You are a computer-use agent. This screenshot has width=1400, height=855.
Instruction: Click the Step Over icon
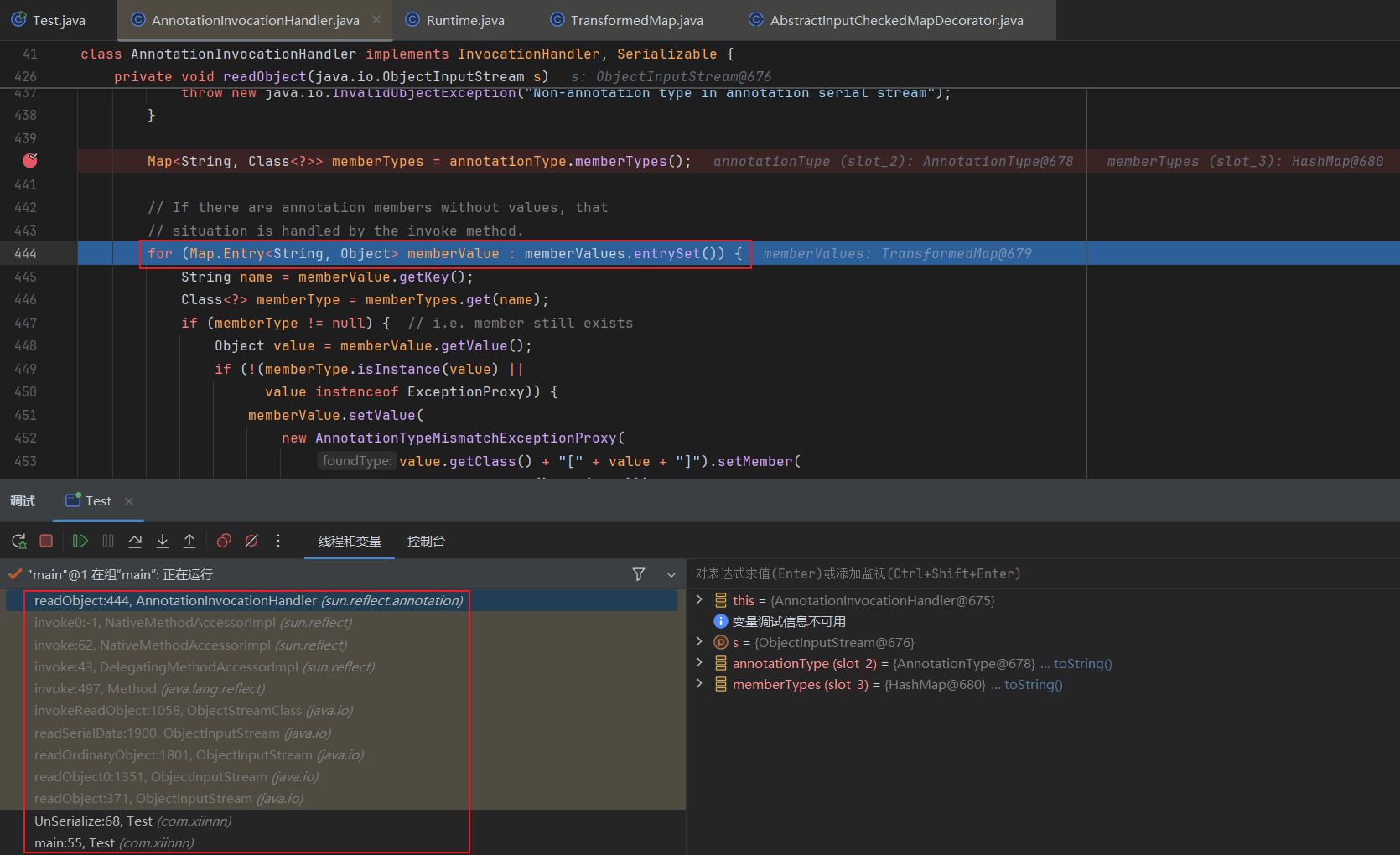click(x=135, y=541)
